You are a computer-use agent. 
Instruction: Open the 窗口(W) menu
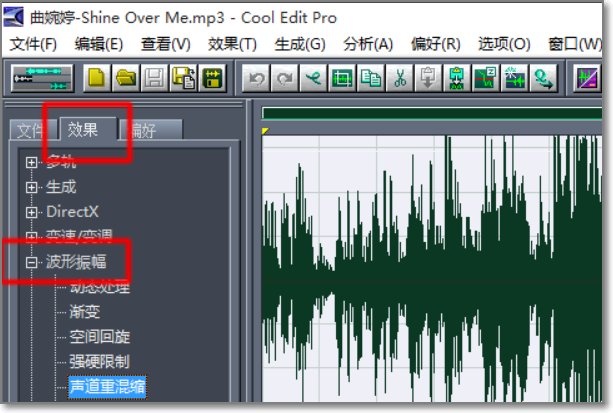[x=575, y=44]
